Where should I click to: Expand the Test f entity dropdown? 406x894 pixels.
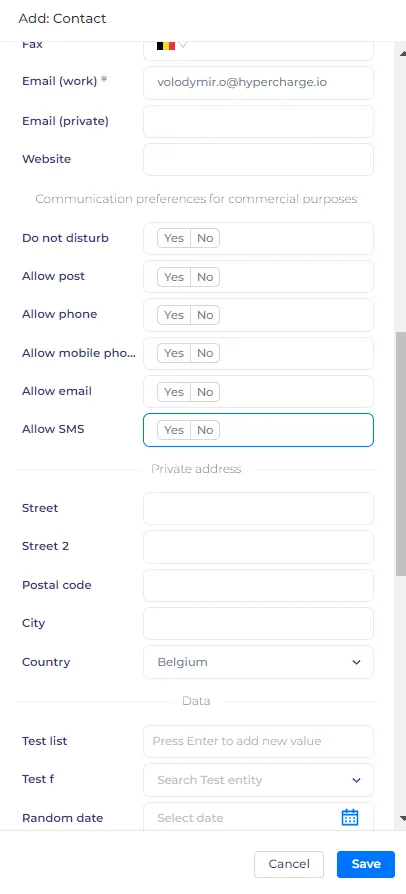click(x=258, y=780)
